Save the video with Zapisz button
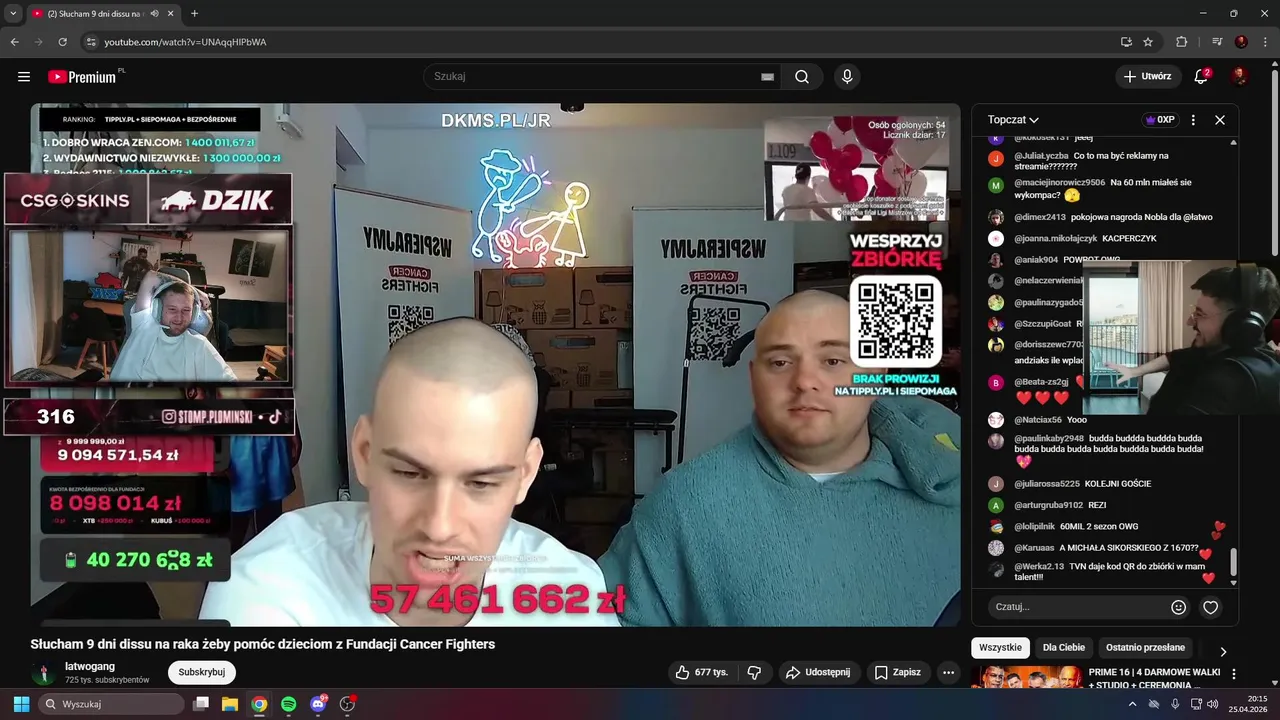This screenshot has width=1280, height=720. click(897, 672)
